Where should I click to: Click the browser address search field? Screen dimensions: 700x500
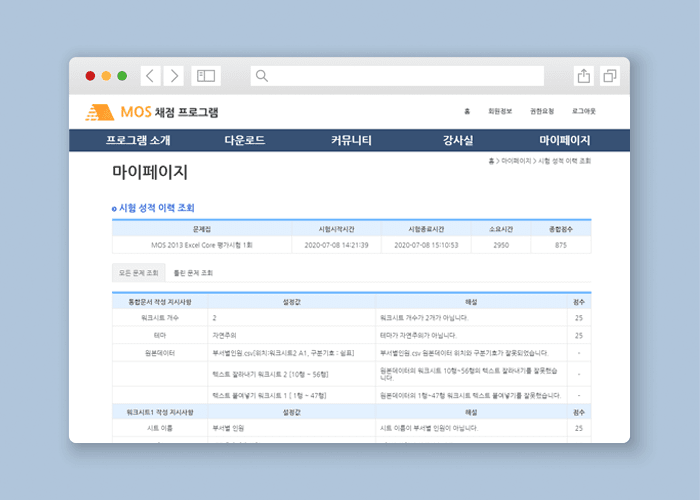[x=397, y=76]
